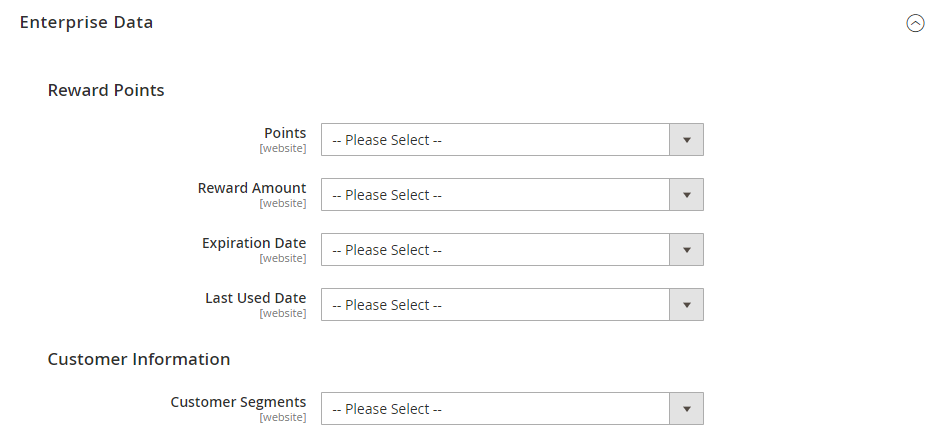Click the Last Used Date field label
The image size is (942, 444).
coord(256,298)
